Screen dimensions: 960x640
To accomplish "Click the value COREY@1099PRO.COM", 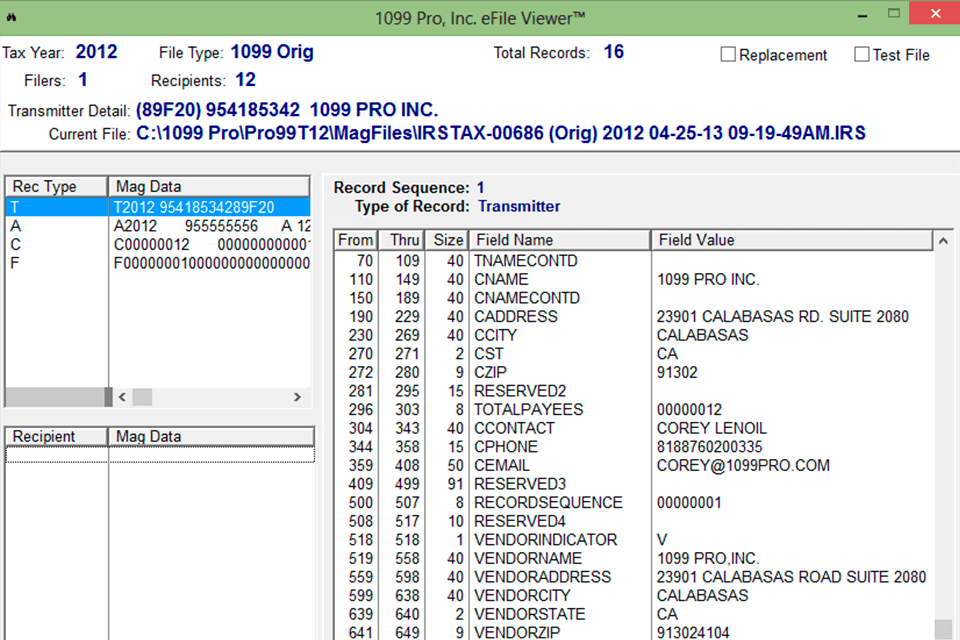I will [743, 465].
